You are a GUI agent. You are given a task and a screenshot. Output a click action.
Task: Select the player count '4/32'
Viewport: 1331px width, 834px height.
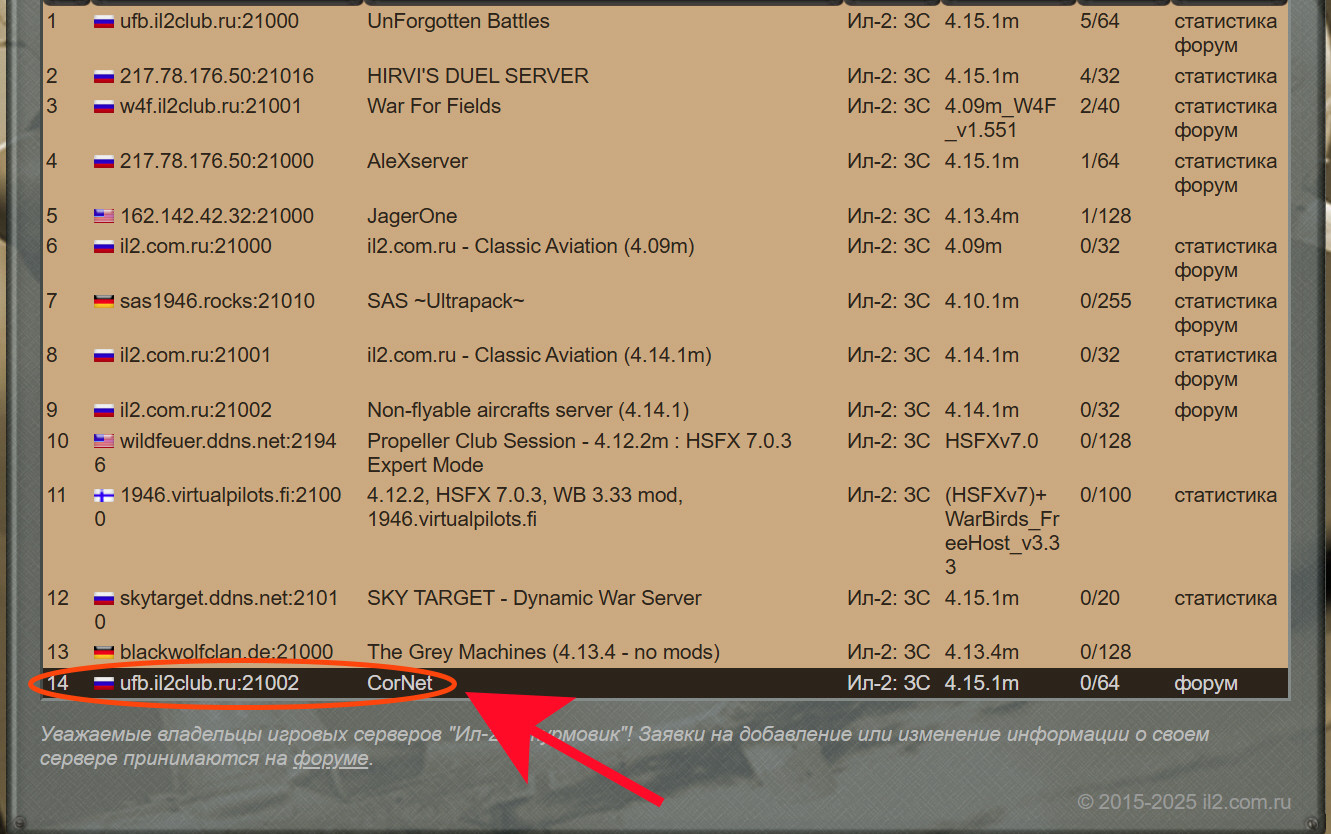click(1100, 76)
